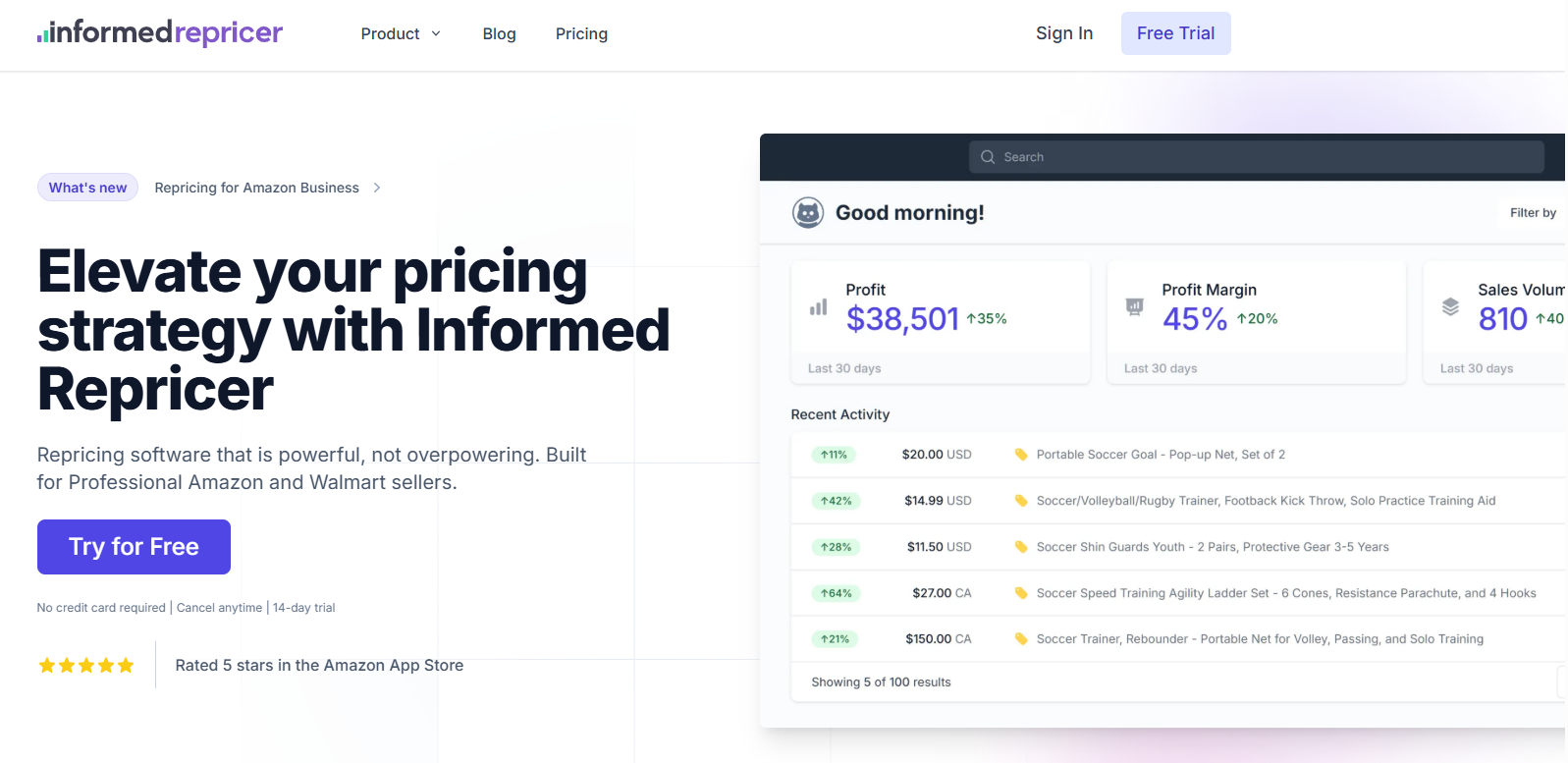Go to the Blog page

point(499,33)
